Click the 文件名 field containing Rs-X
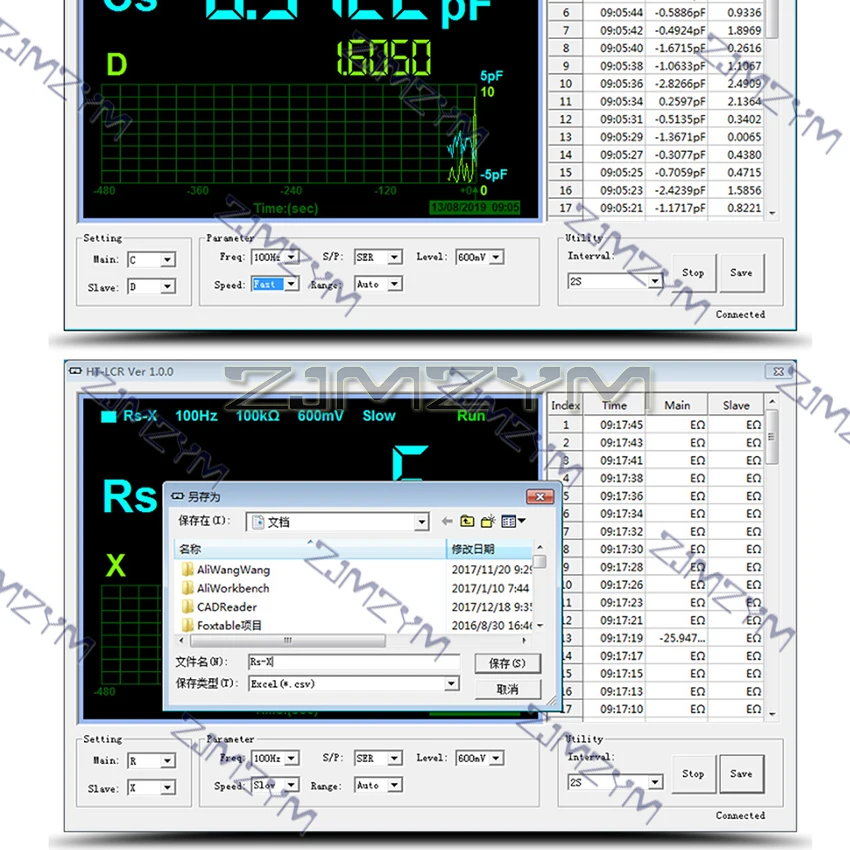The width and height of the screenshot is (850, 850). coord(352,662)
